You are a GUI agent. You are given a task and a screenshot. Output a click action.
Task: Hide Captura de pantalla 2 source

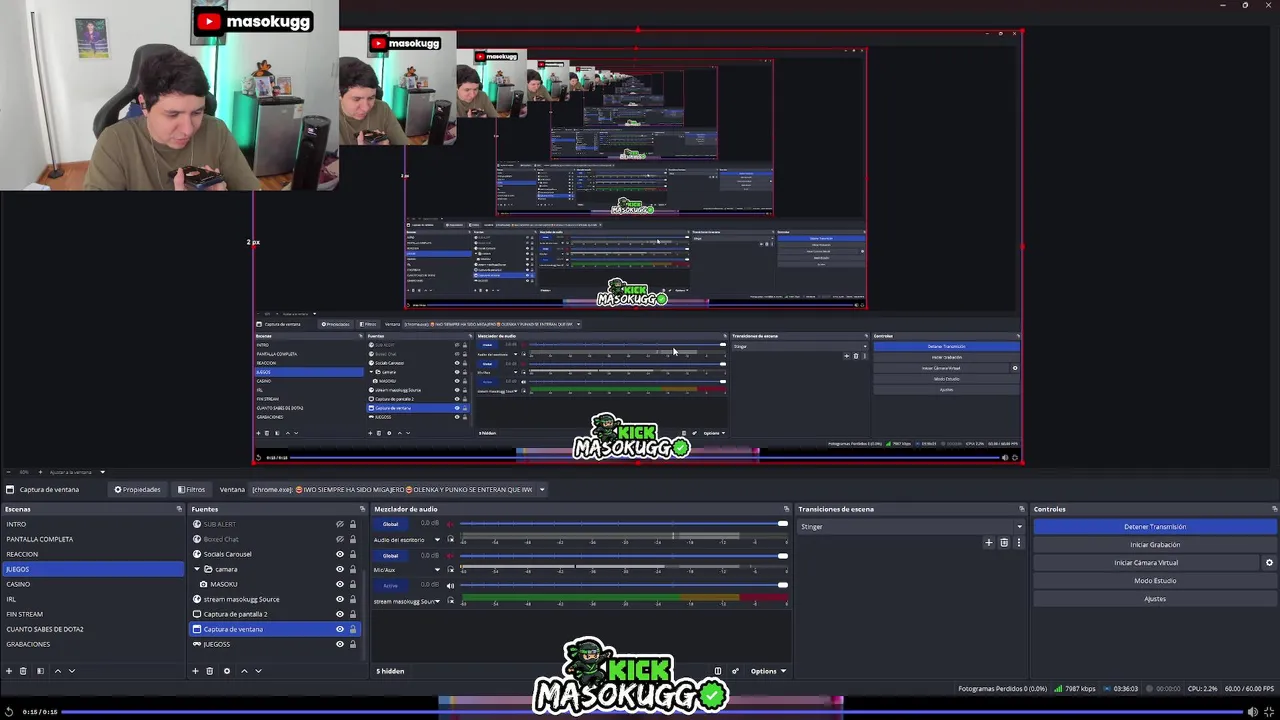coord(340,614)
